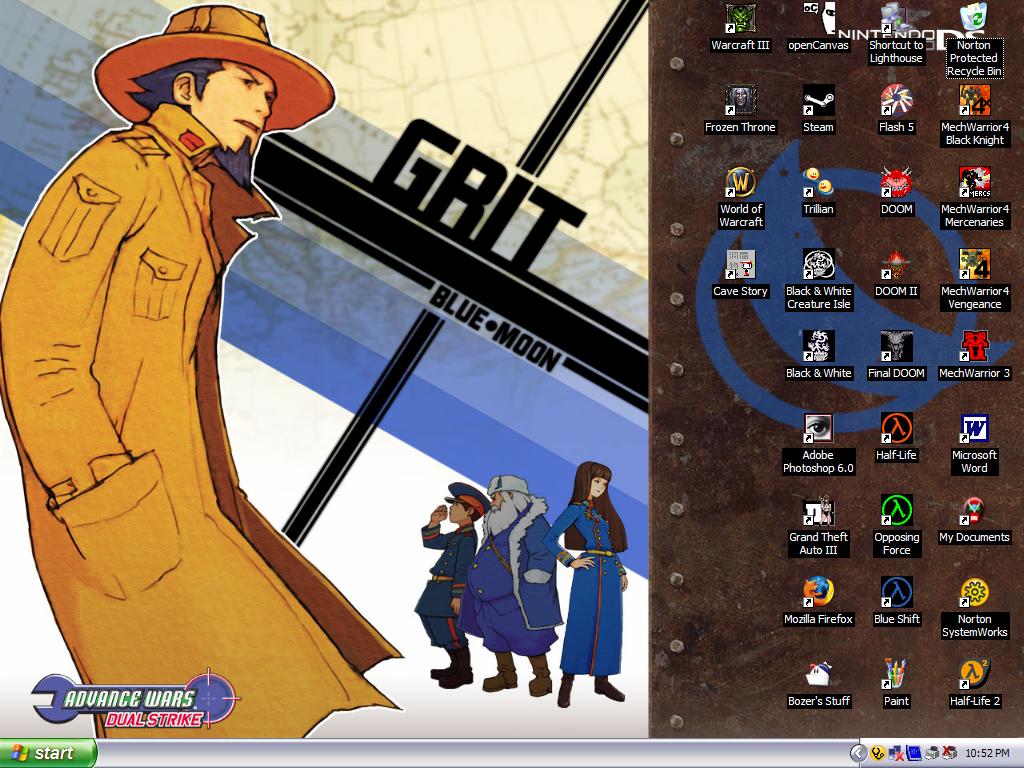Open the Warcraft III desktop shortcut
1024x768 pixels.
(740, 19)
